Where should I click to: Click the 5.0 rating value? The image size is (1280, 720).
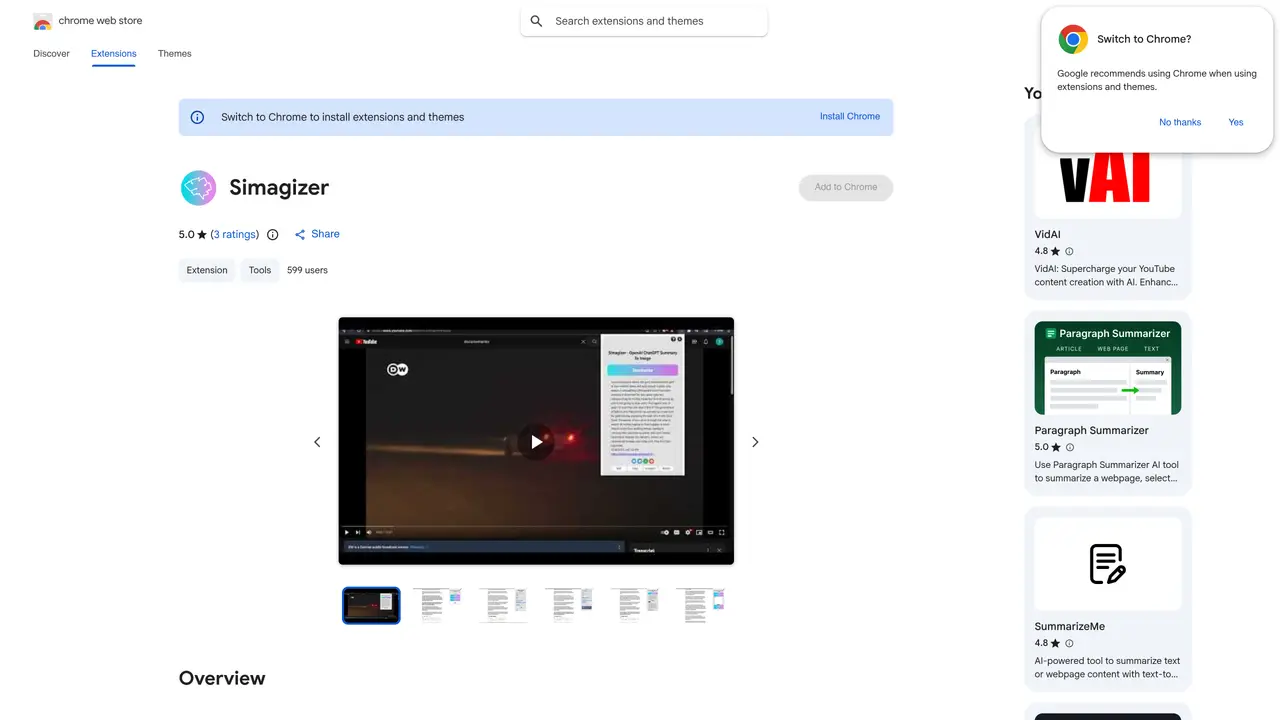[187, 235]
